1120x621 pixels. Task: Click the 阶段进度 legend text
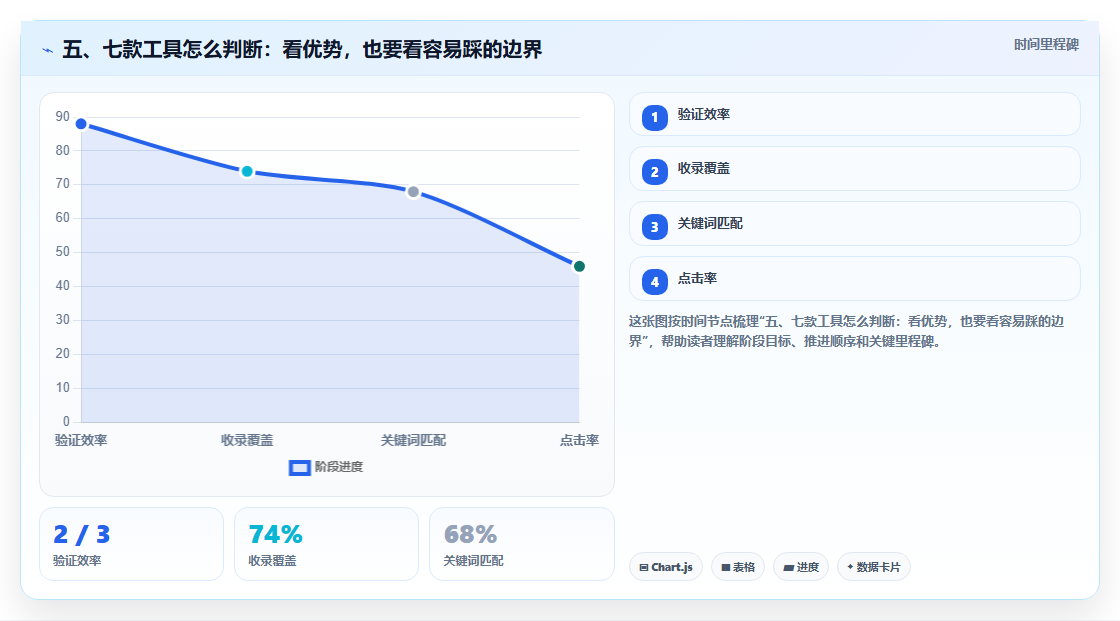click(339, 467)
